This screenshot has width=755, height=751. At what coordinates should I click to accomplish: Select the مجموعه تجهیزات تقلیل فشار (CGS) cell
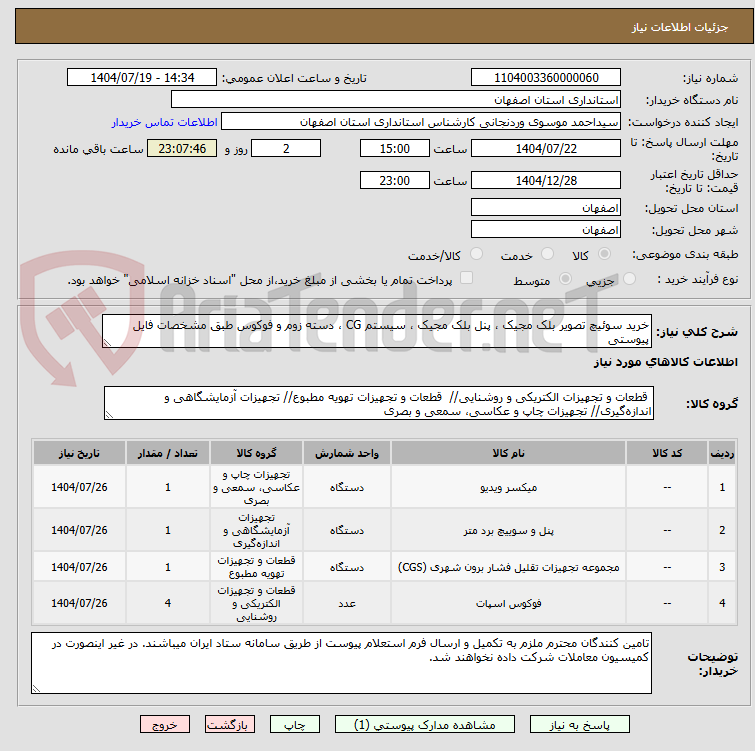(508, 567)
